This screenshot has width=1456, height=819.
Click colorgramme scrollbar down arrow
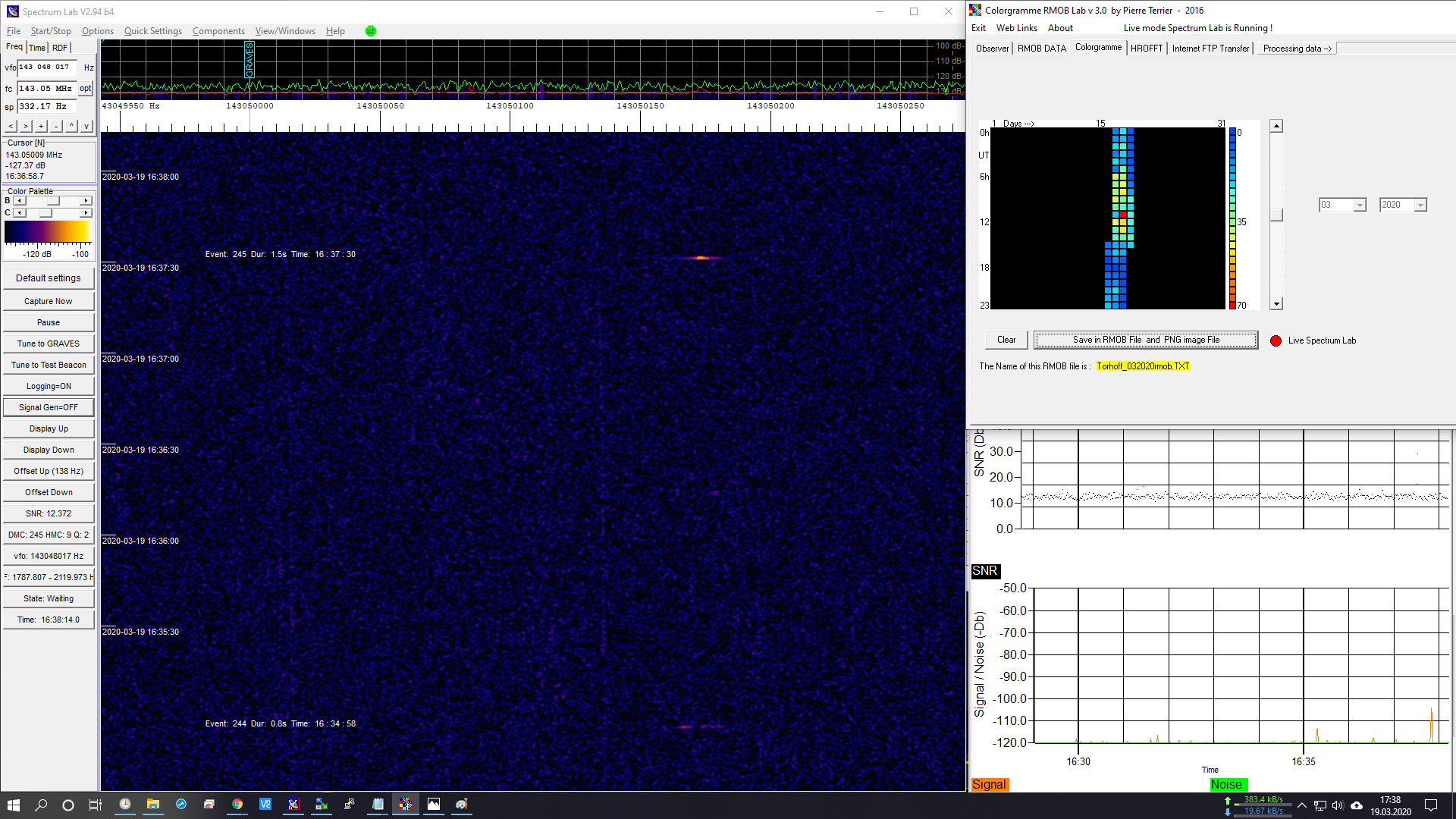(x=1277, y=304)
